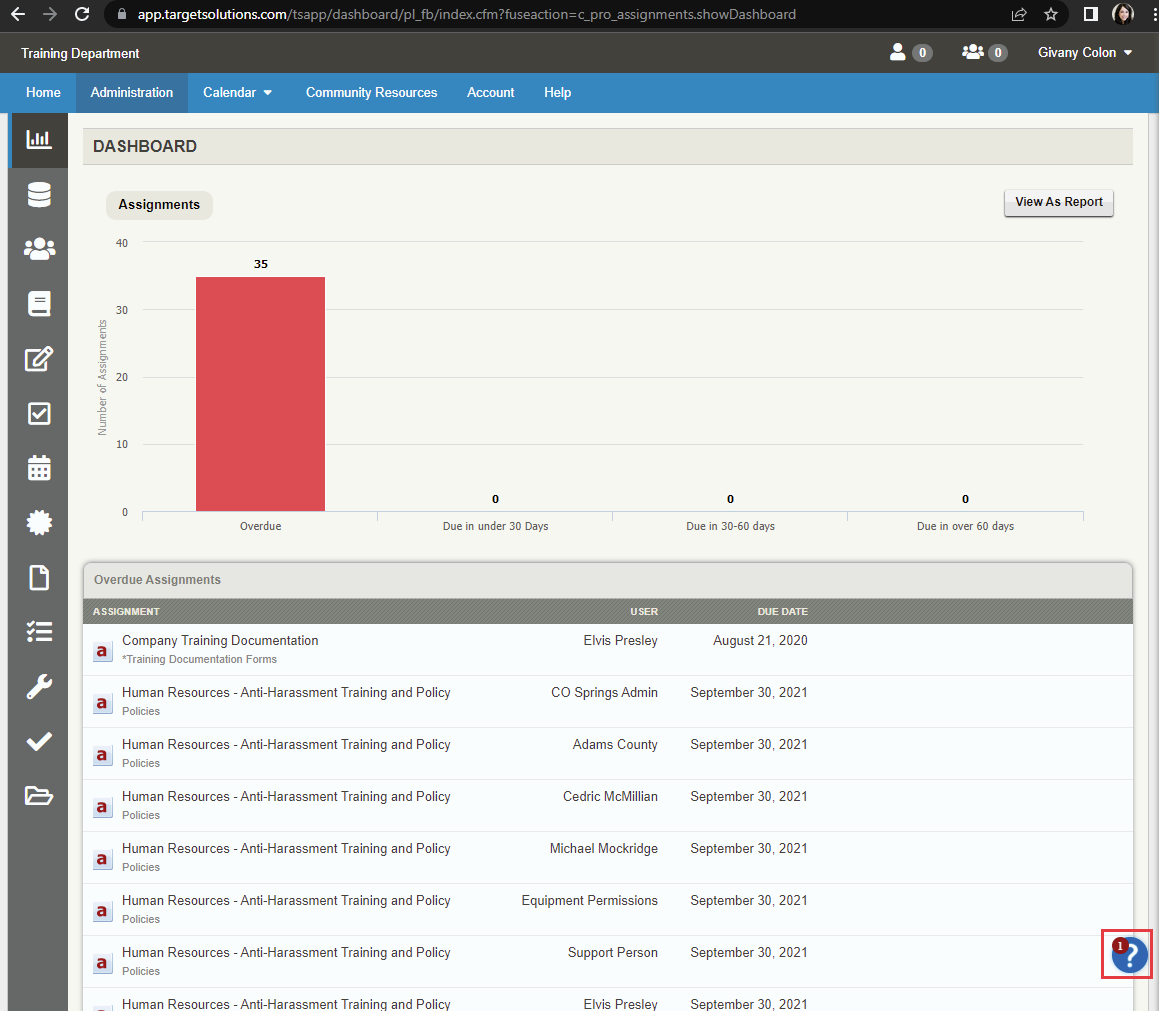Viewport: 1159px width, 1011px height.
Task: Click the red Overdue bar showing 35
Action: click(260, 393)
